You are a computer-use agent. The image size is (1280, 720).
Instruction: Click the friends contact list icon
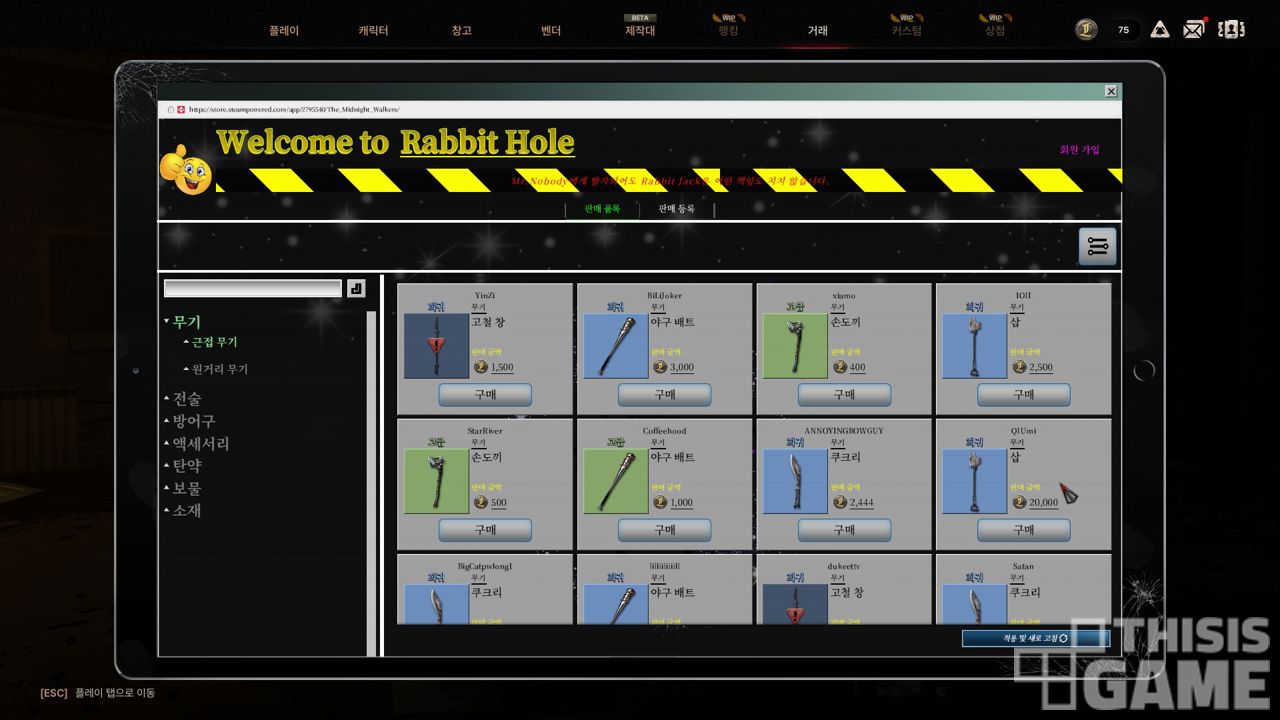pyautogui.click(x=1230, y=29)
